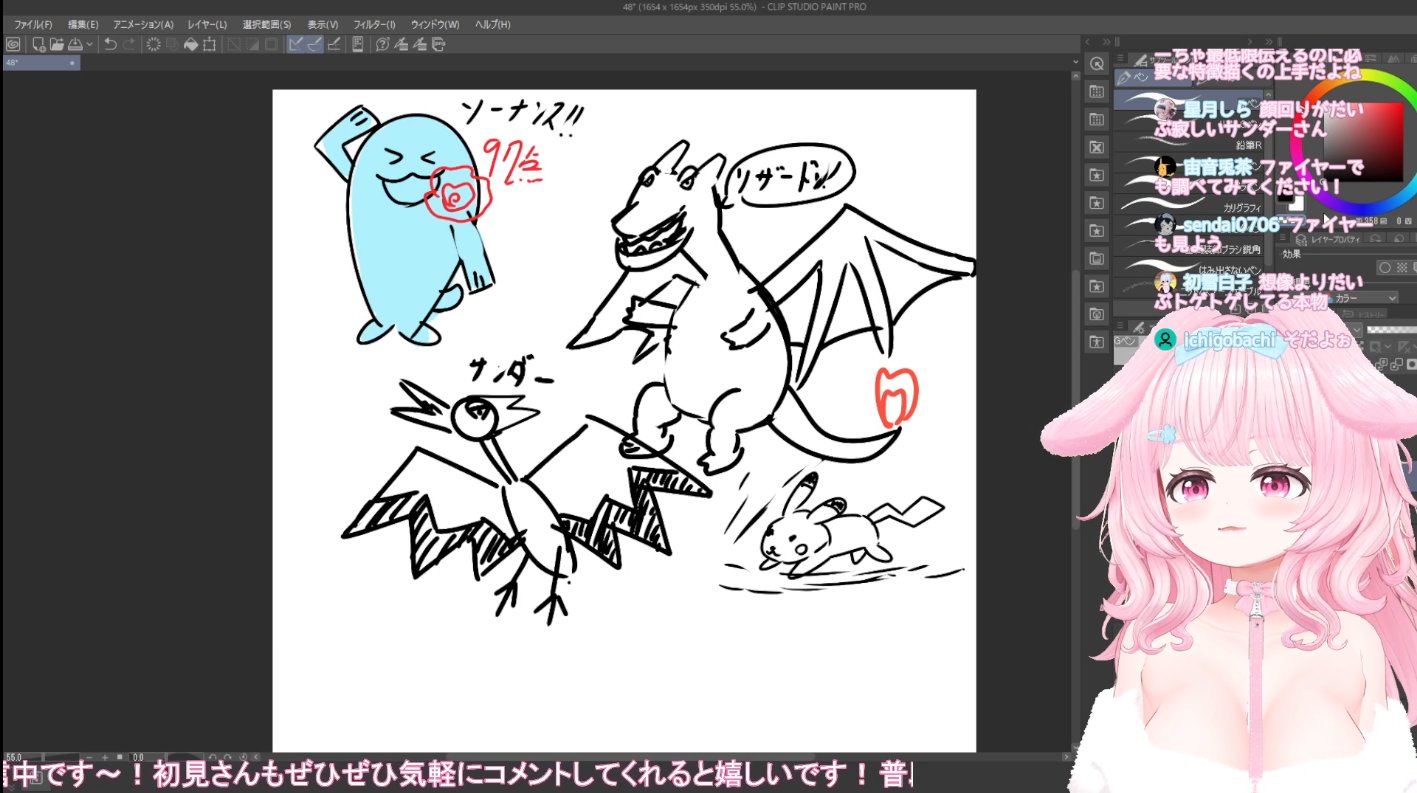Switch to the 48* canvas tab

click(x=40, y=62)
